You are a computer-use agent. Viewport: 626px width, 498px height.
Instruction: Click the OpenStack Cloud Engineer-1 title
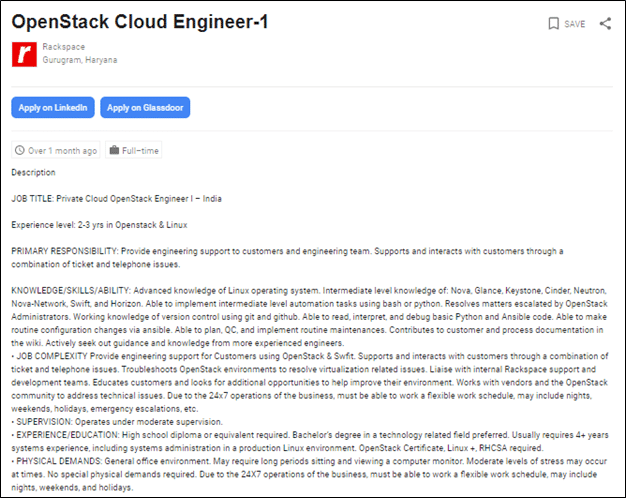[x=140, y=22]
